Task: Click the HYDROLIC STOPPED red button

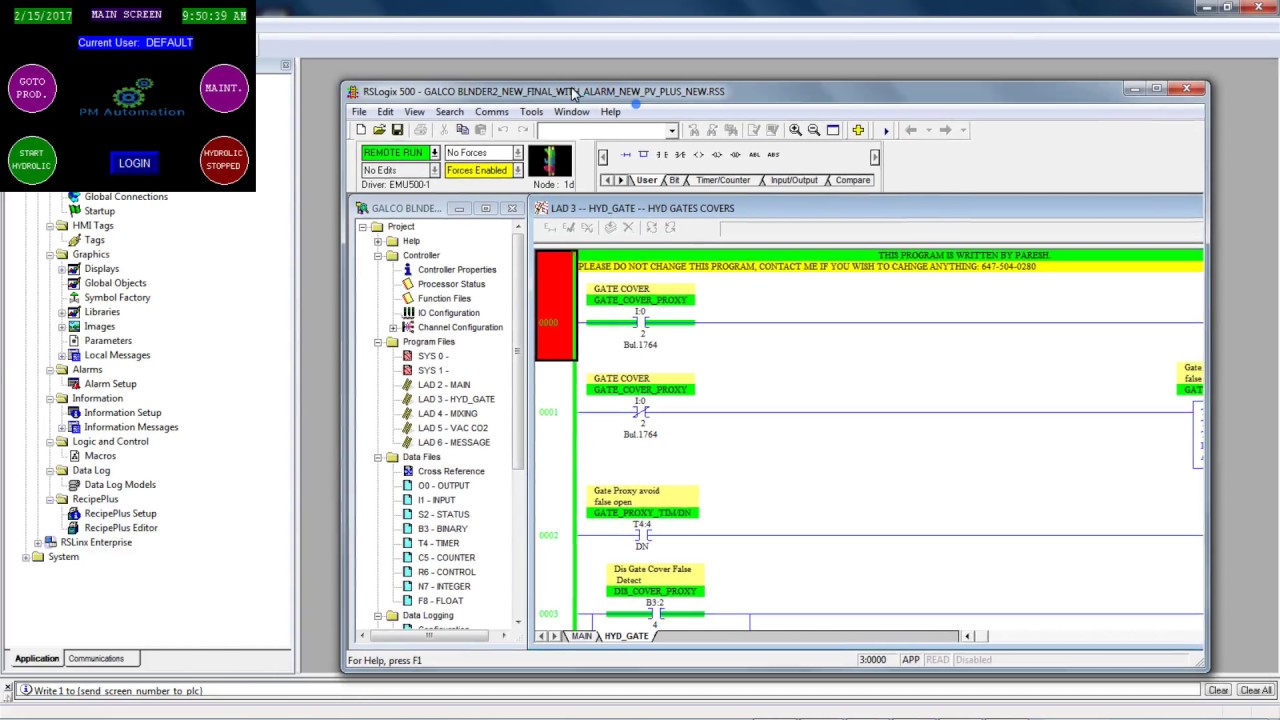Action: (223, 160)
